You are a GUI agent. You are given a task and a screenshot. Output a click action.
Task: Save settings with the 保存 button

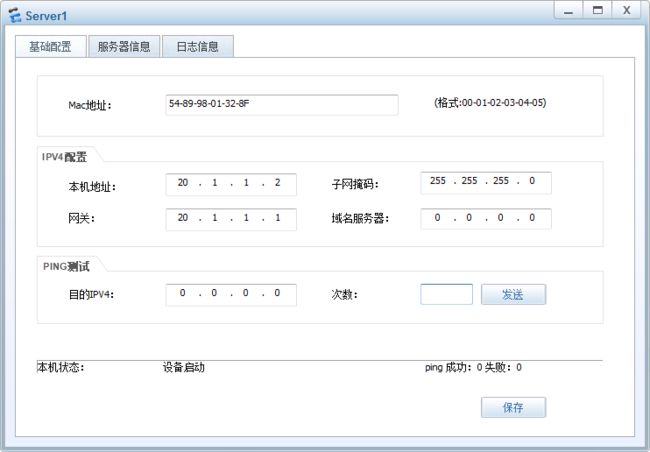[x=513, y=407]
